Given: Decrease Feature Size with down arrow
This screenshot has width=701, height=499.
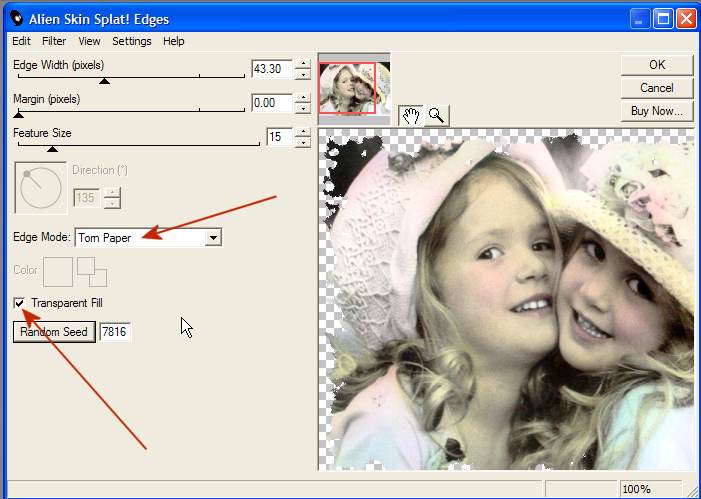Looking at the screenshot, I should pyautogui.click(x=303, y=142).
